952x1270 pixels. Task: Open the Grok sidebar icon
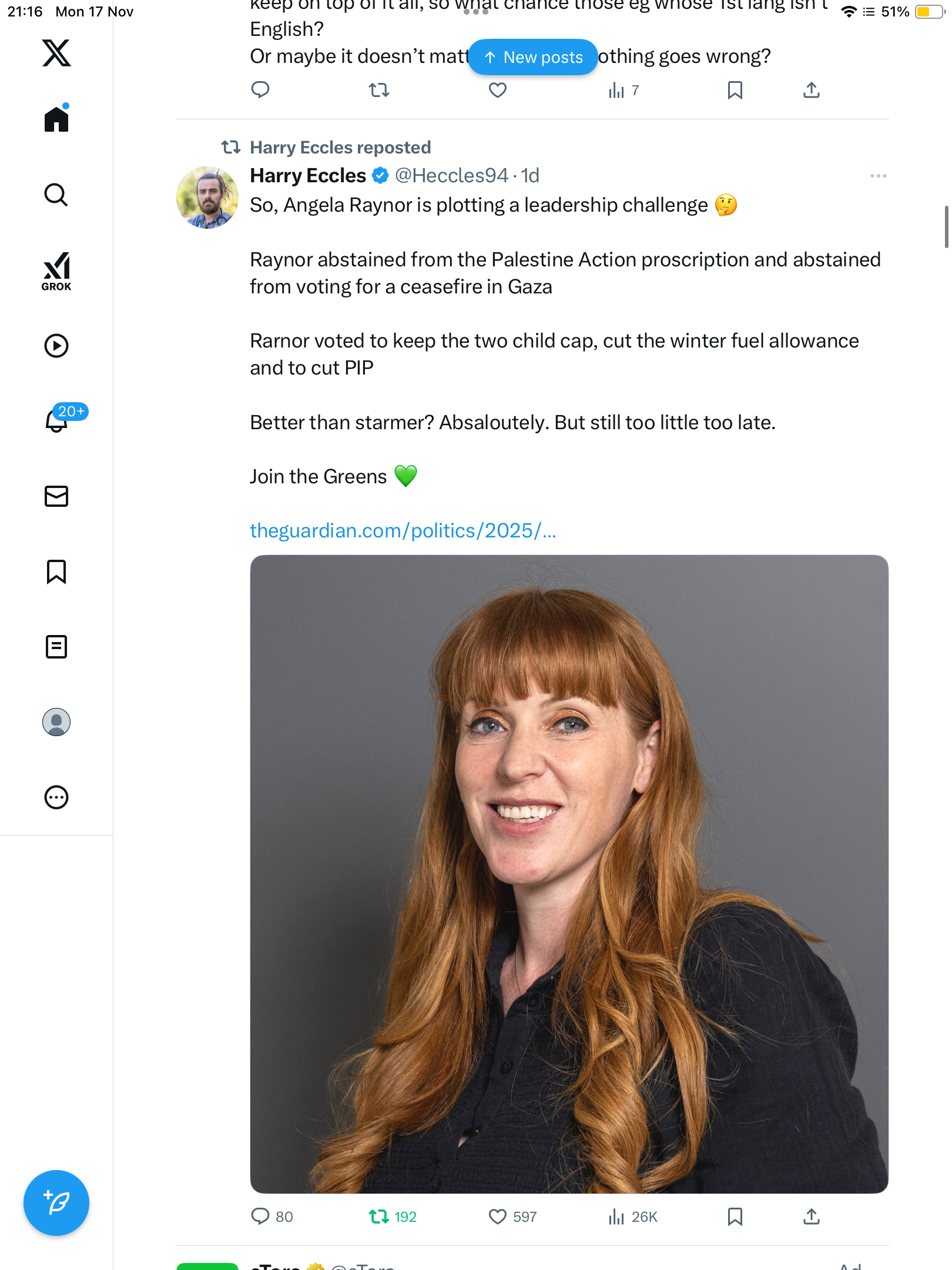[x=56, y=271]
